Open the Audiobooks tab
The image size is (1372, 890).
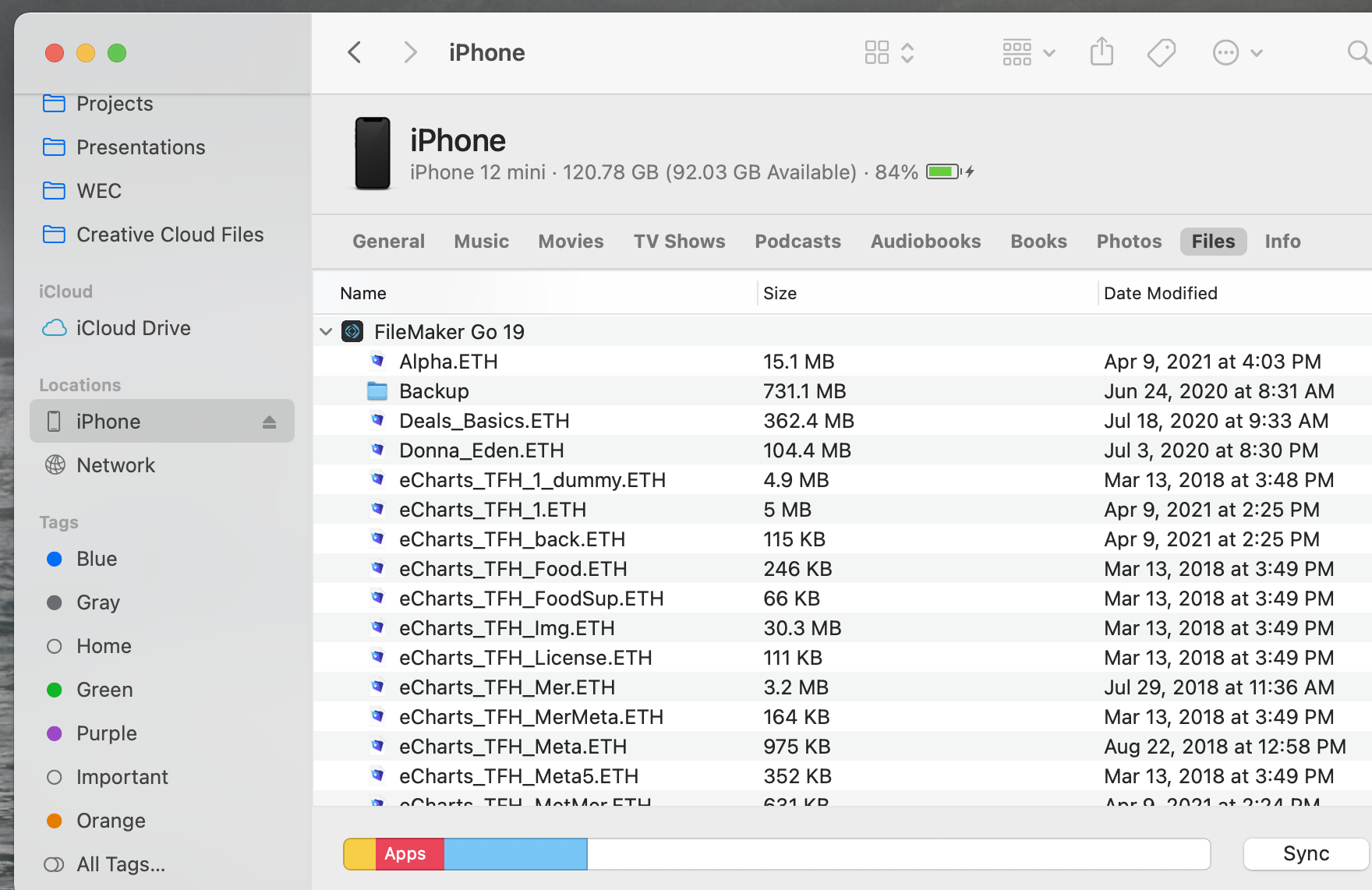(925, 242)
